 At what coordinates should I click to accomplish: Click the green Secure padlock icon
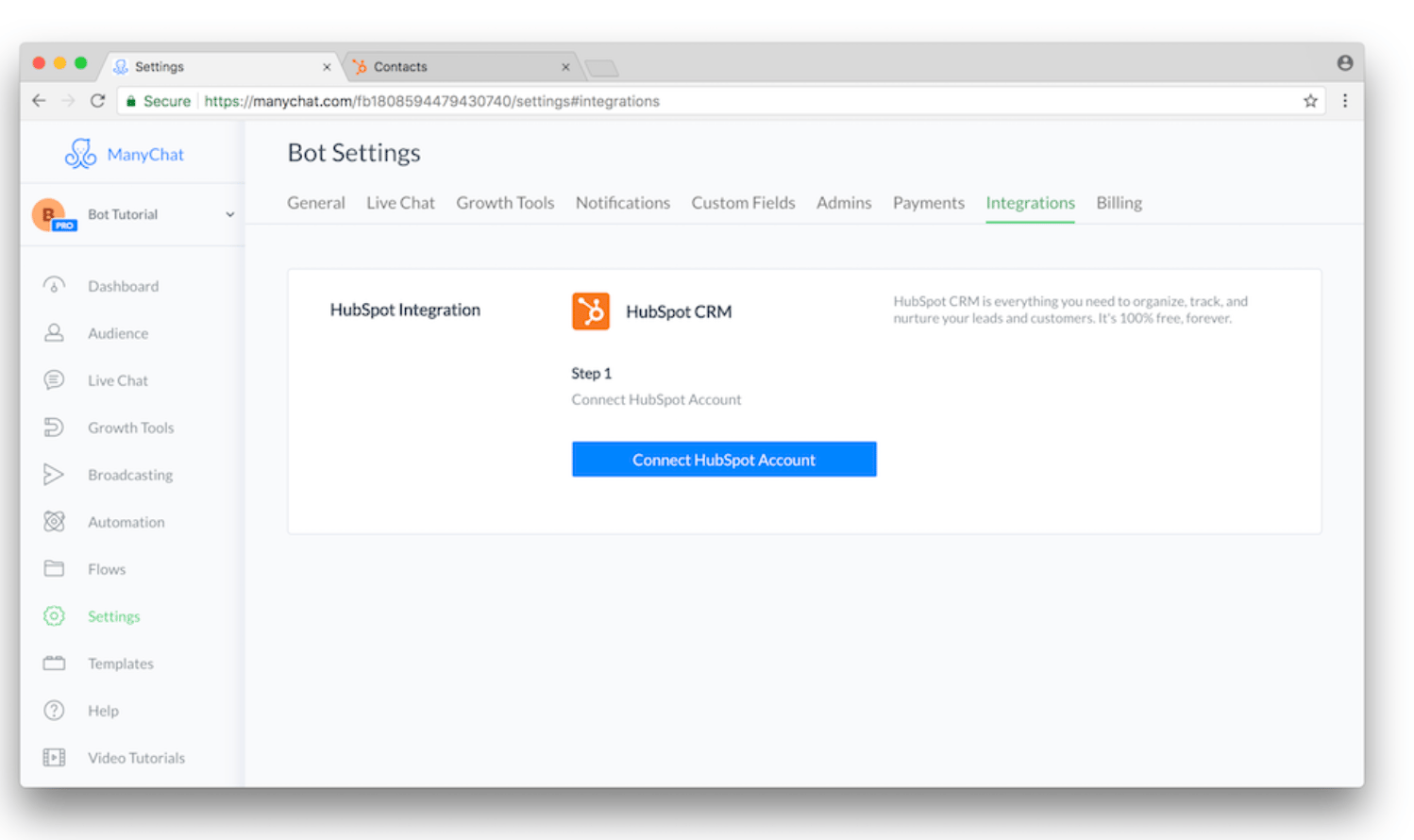pos(131,101)
